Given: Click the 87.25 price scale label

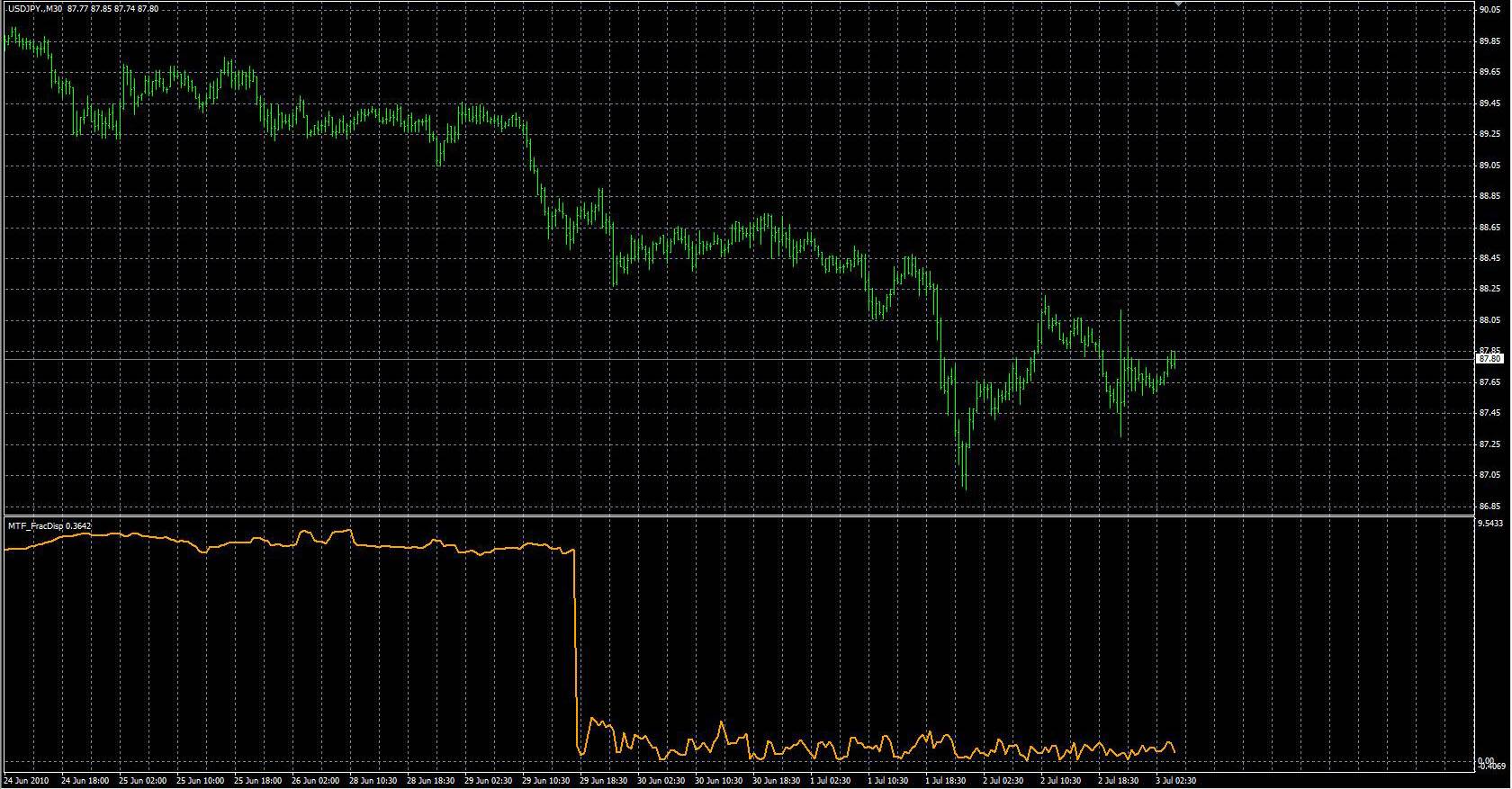Looking at the screenshot, I should pos(1489,444).
